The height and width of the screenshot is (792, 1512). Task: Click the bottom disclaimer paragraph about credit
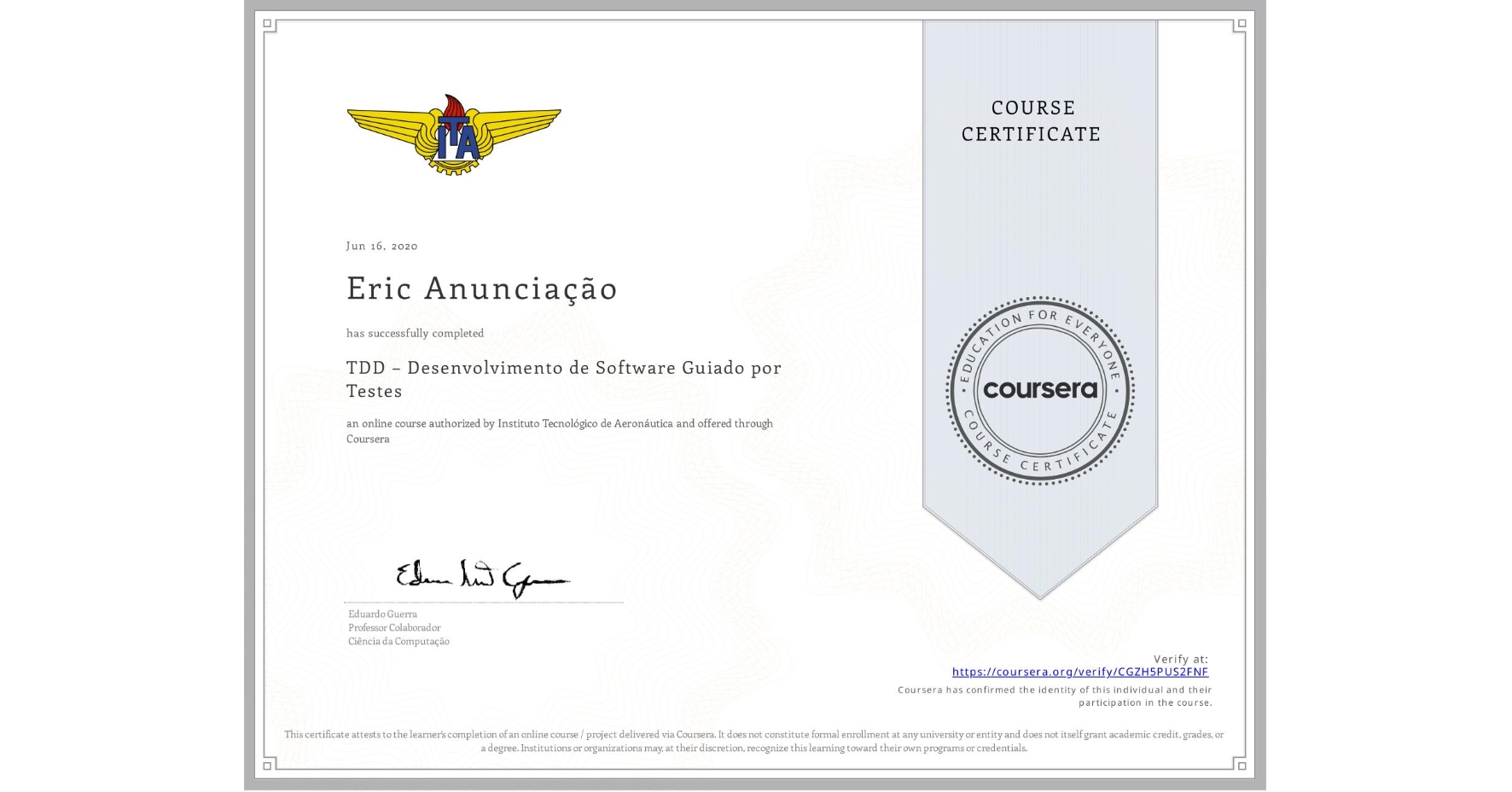pos(754,741)
